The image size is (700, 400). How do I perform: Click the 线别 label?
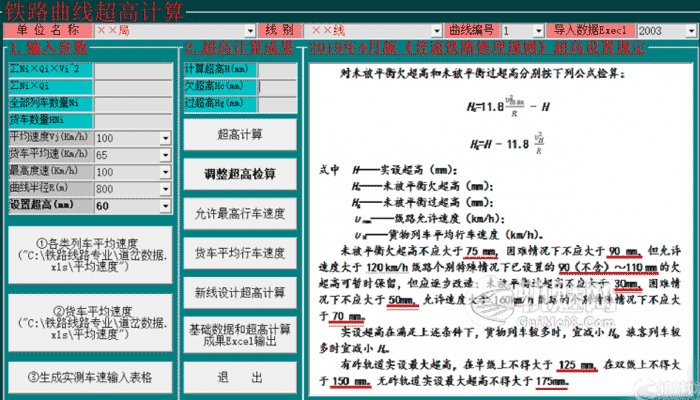point(279,30)
